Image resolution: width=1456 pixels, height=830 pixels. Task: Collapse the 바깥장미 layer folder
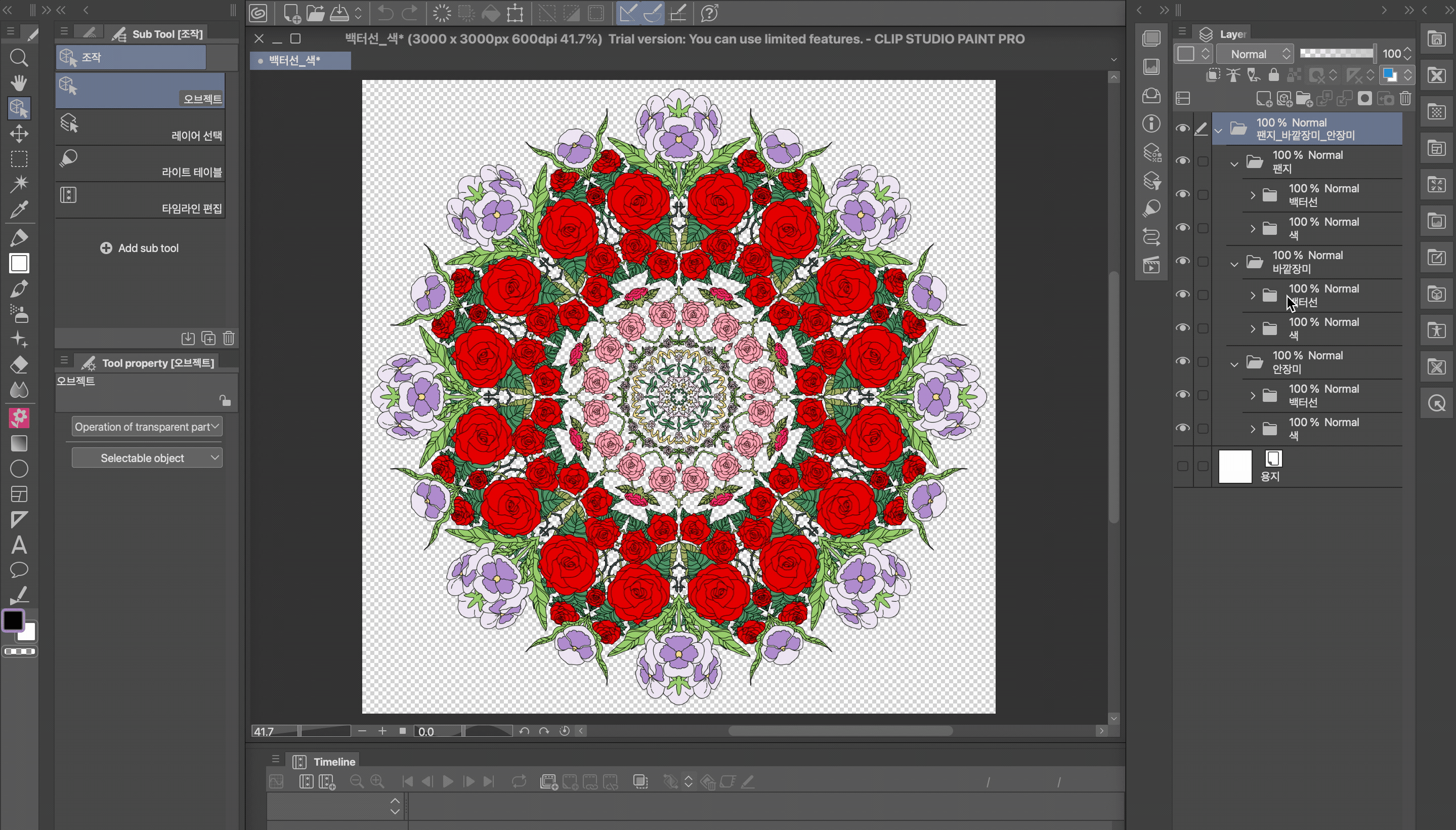pyautogui.click(x=1234, y=264)
